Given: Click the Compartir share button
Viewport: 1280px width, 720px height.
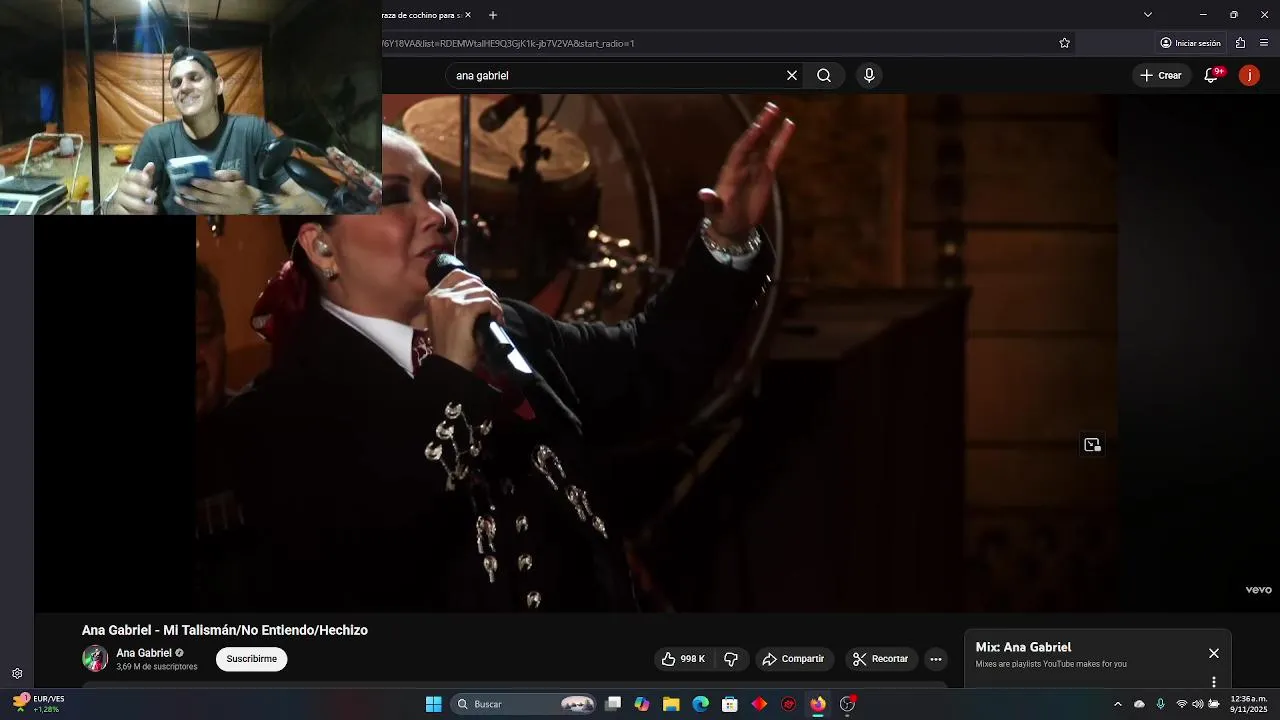Looking at the screenshot, I should pyautogui.click(x=793, y=659).
